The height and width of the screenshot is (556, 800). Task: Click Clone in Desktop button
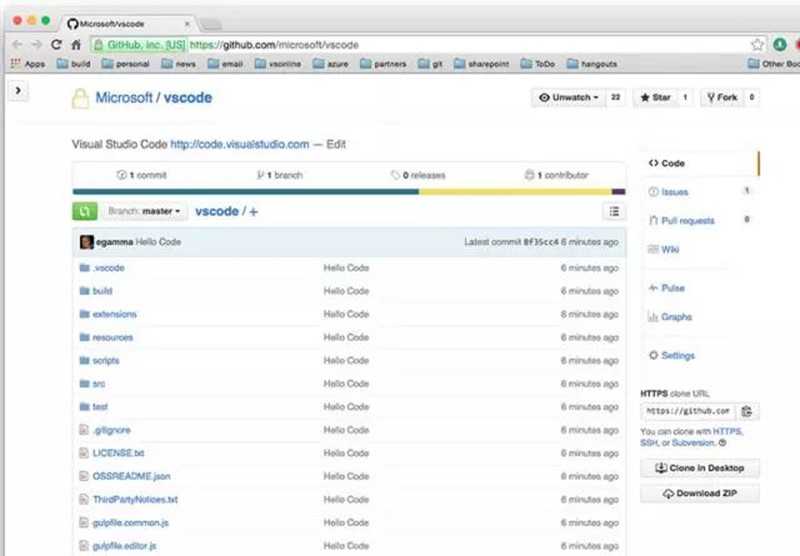pos(699,468)
